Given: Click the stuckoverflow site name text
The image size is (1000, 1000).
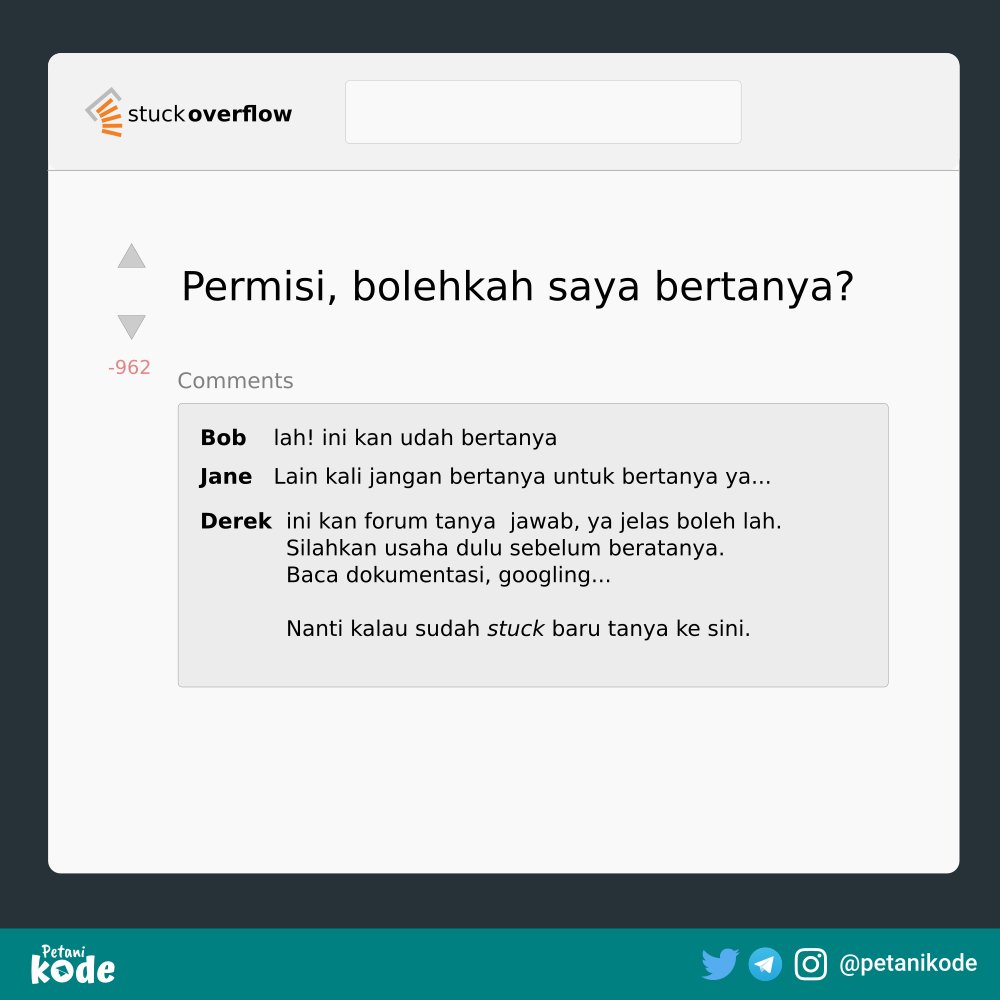Looking at the screenshot, I should (x=210, y=114).
